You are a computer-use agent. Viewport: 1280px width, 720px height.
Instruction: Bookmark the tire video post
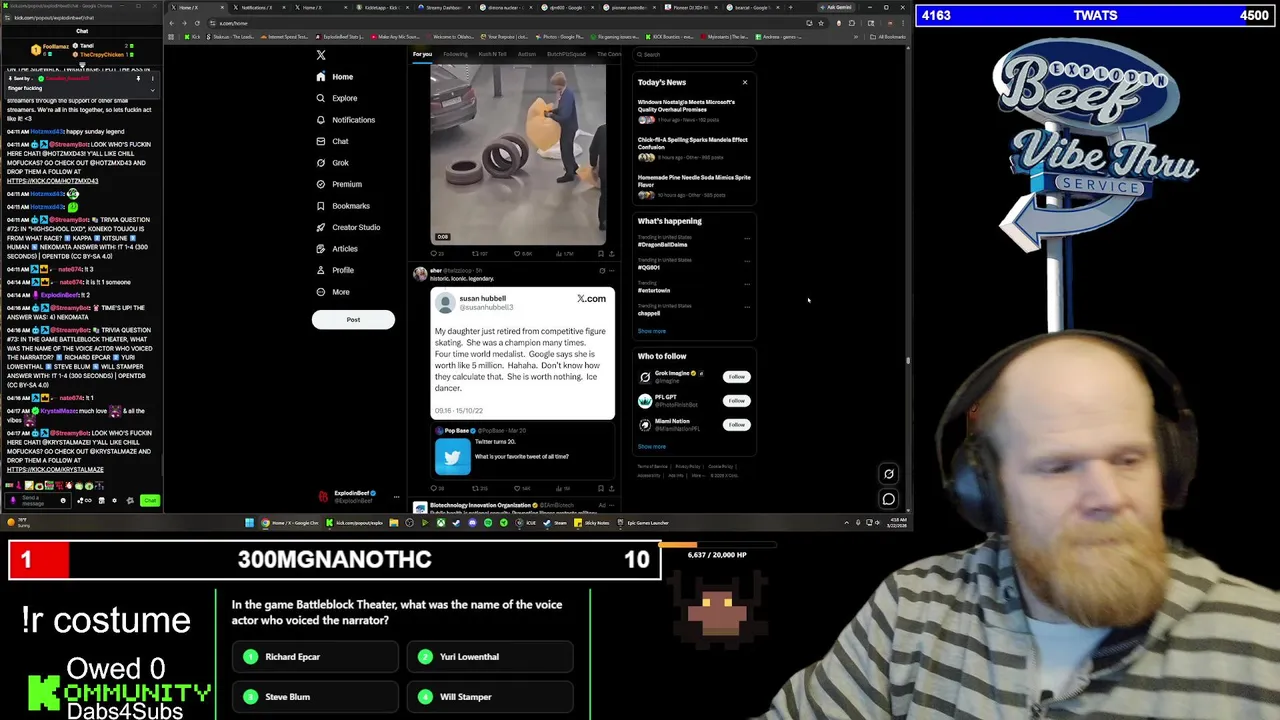(x=600, y=254)
